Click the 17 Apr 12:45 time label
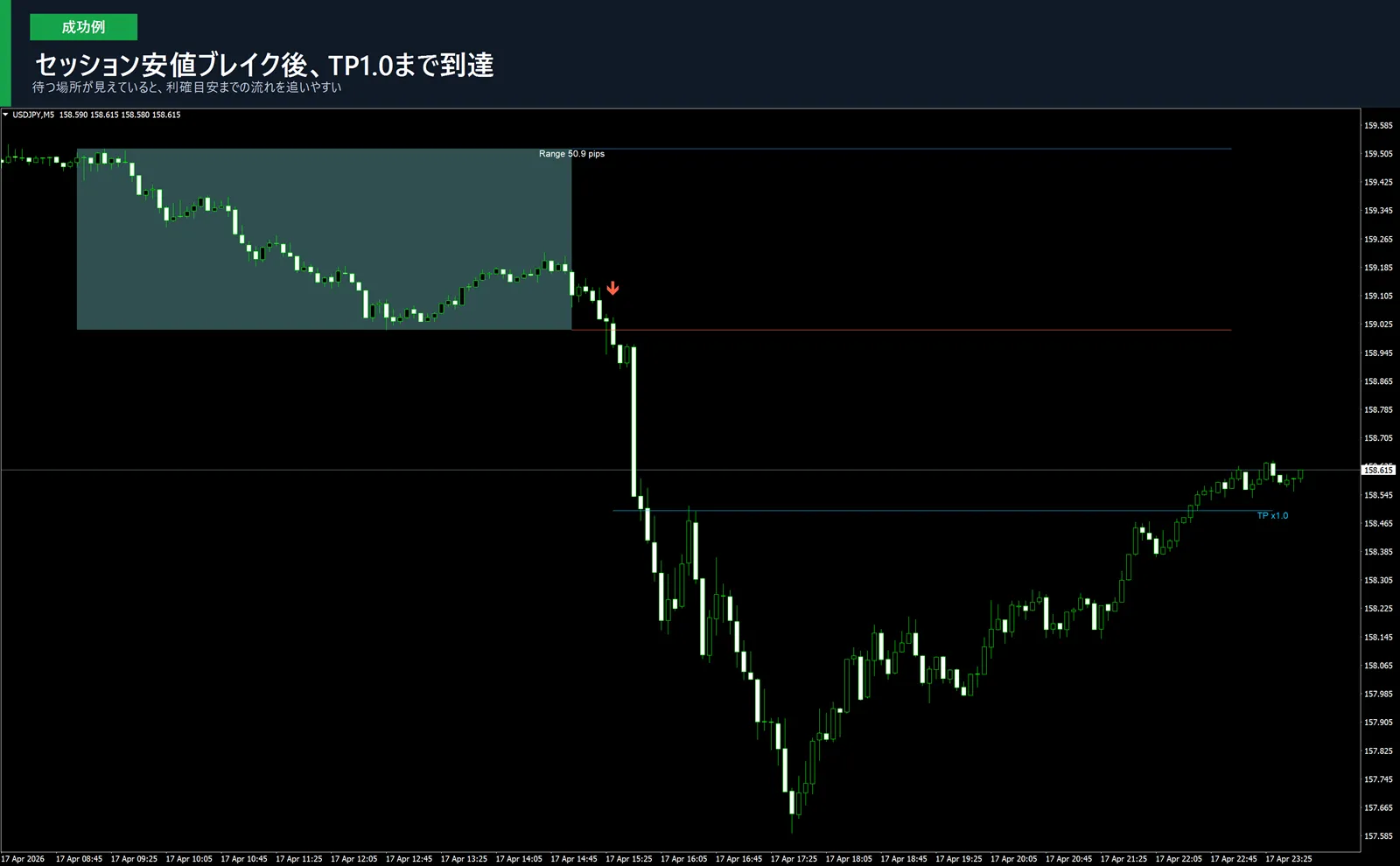 coord(409,859)
